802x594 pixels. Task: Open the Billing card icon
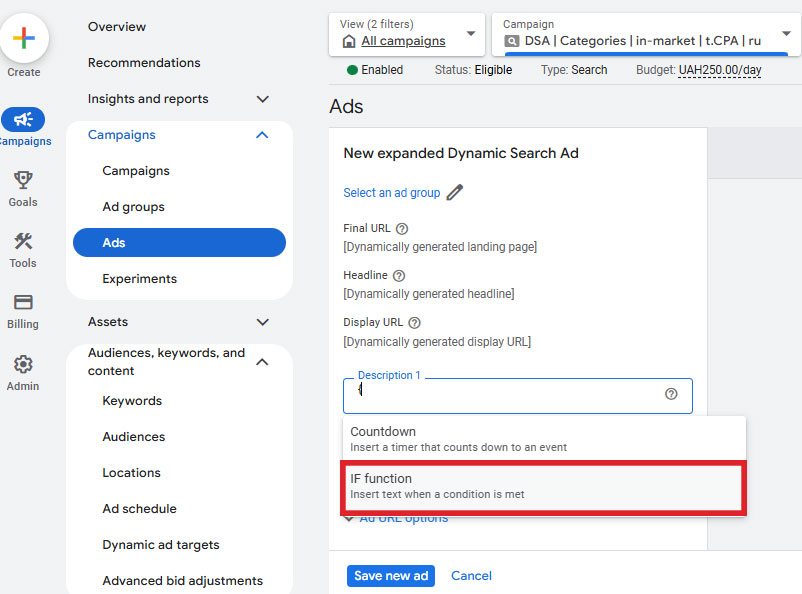tap(23, 303)
